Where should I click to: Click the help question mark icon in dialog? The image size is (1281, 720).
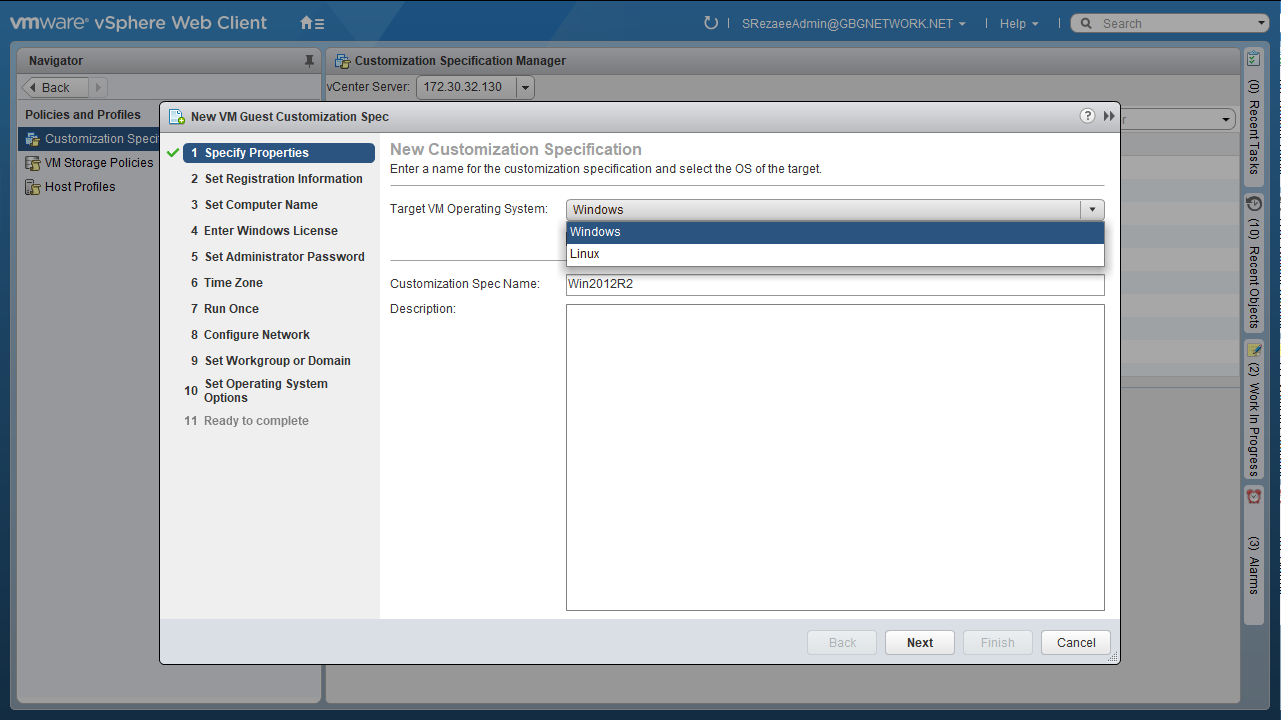coord(1087,116)
